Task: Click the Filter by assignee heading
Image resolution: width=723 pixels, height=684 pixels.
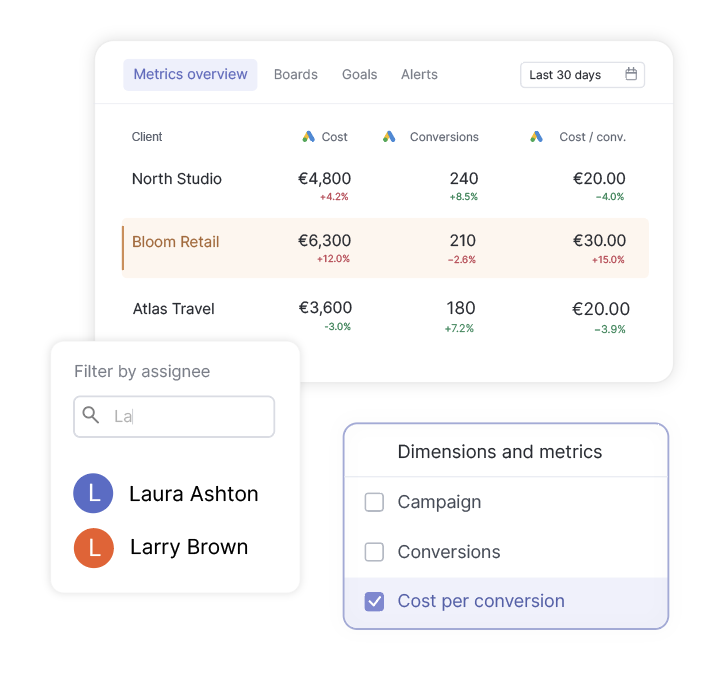Action: [x=142, y=371]
